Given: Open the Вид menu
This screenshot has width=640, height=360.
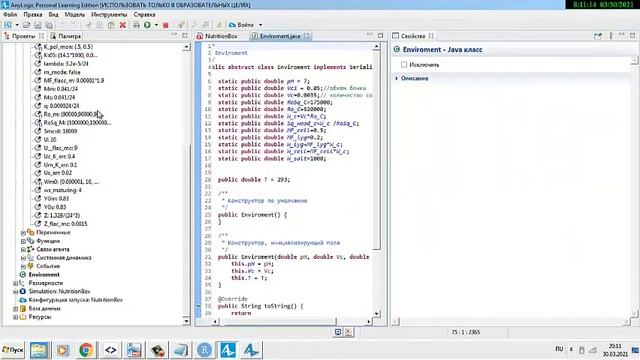Looking at the screenshot, I should tap(53, 14).
